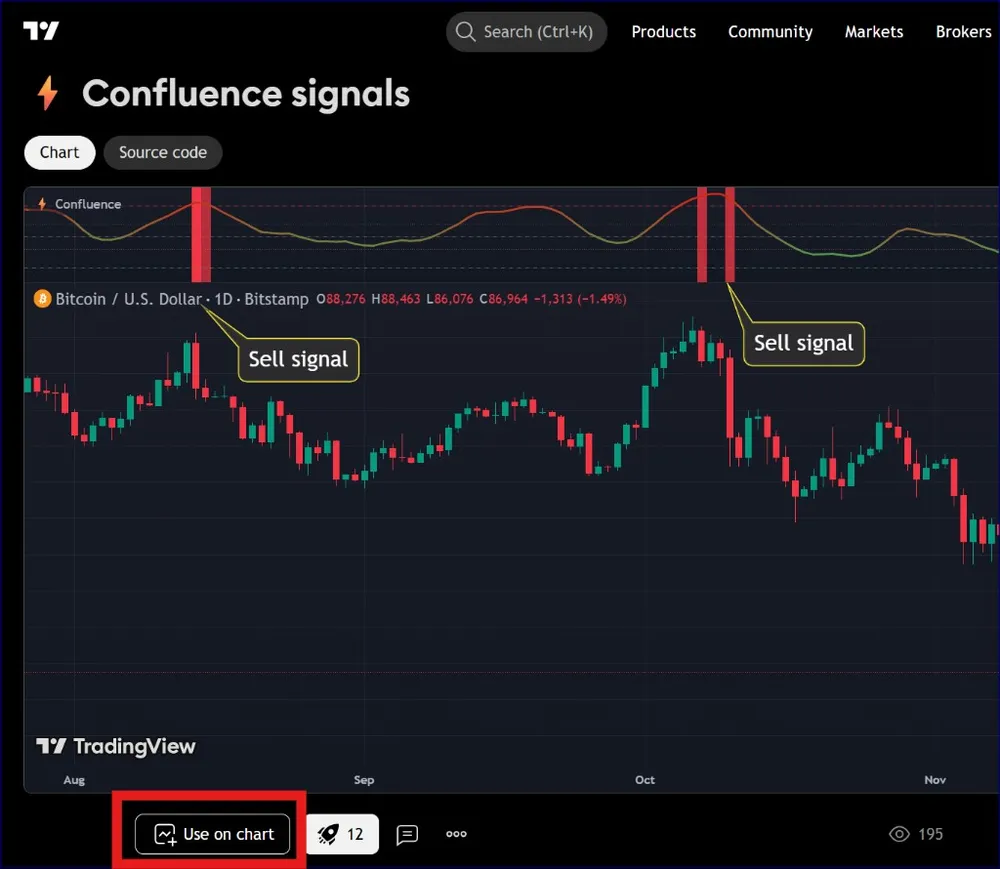
Task: Click inside the search input field
Action: 540,31
